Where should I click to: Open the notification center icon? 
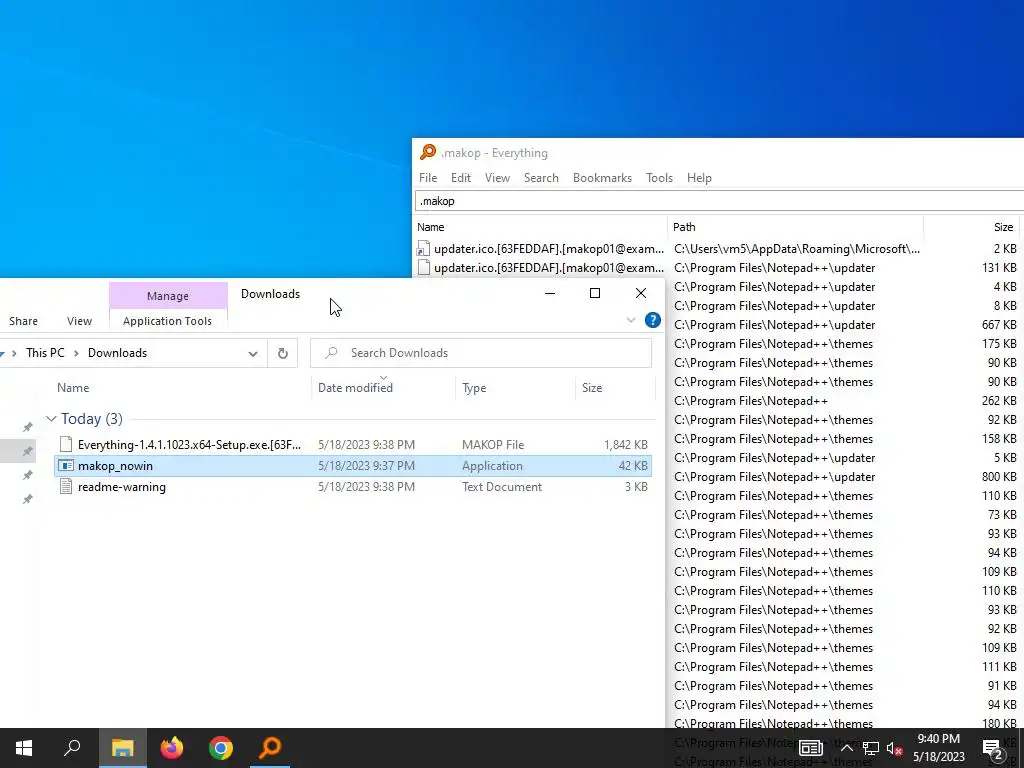993,748
